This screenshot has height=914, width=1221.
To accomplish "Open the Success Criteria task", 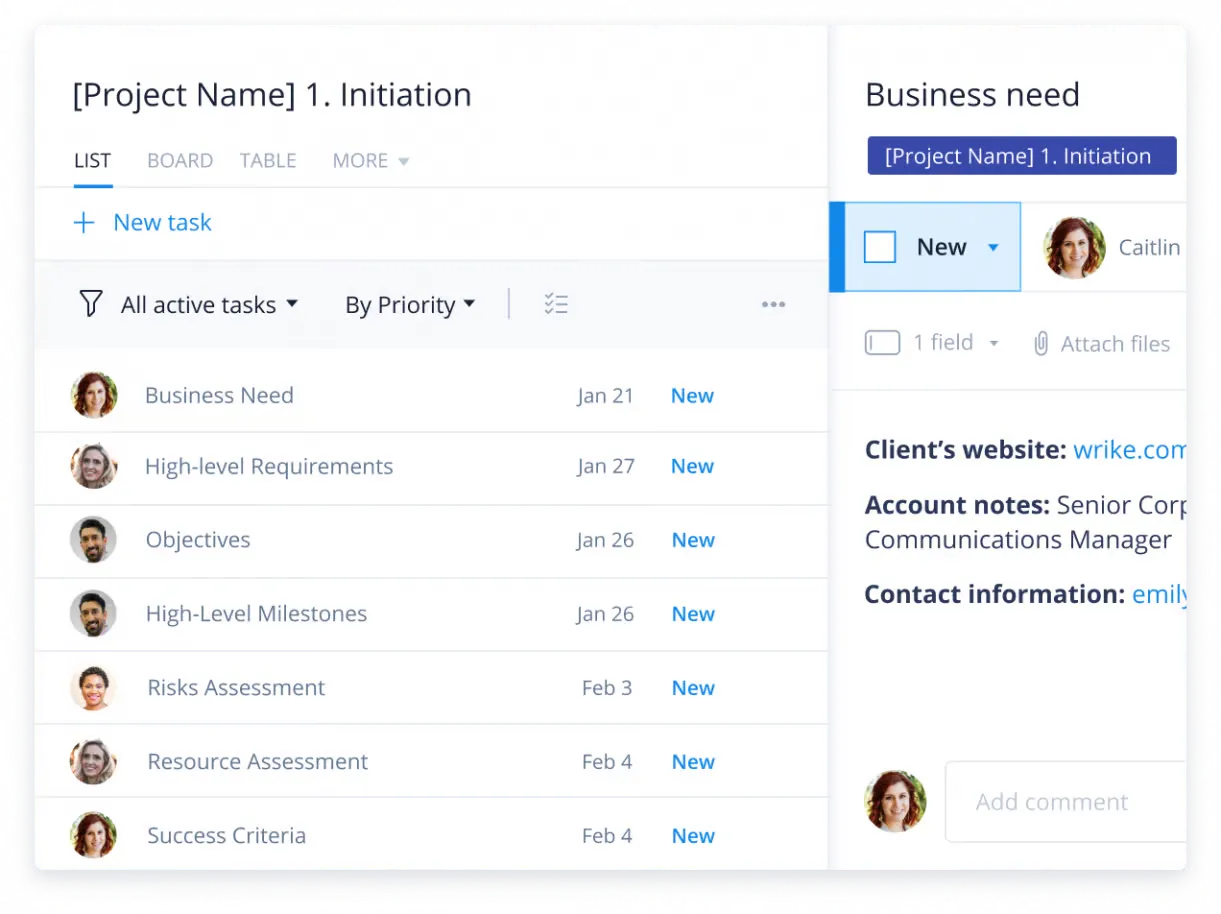I will coord(227,835).
